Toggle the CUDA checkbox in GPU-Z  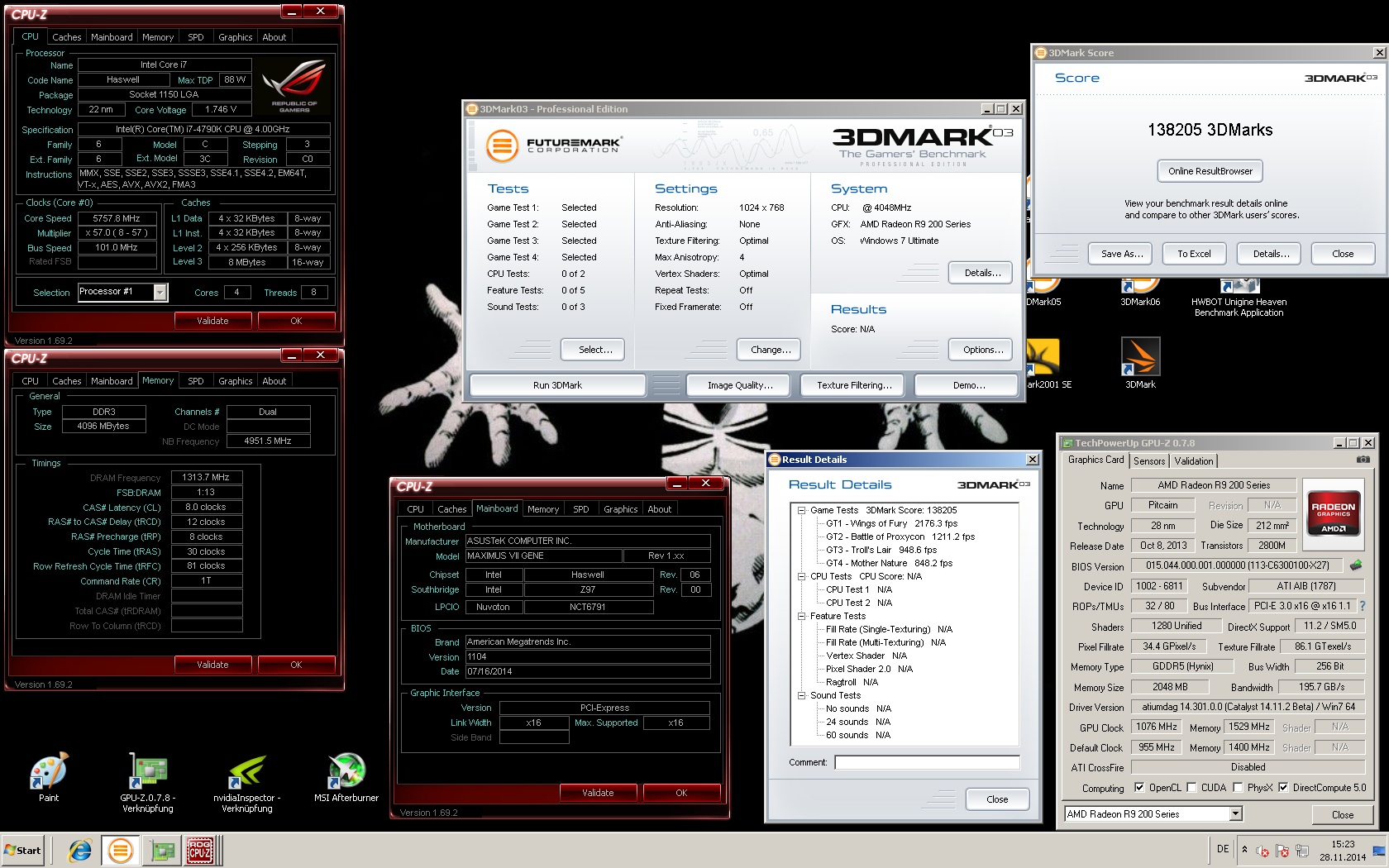(1191, 788)
